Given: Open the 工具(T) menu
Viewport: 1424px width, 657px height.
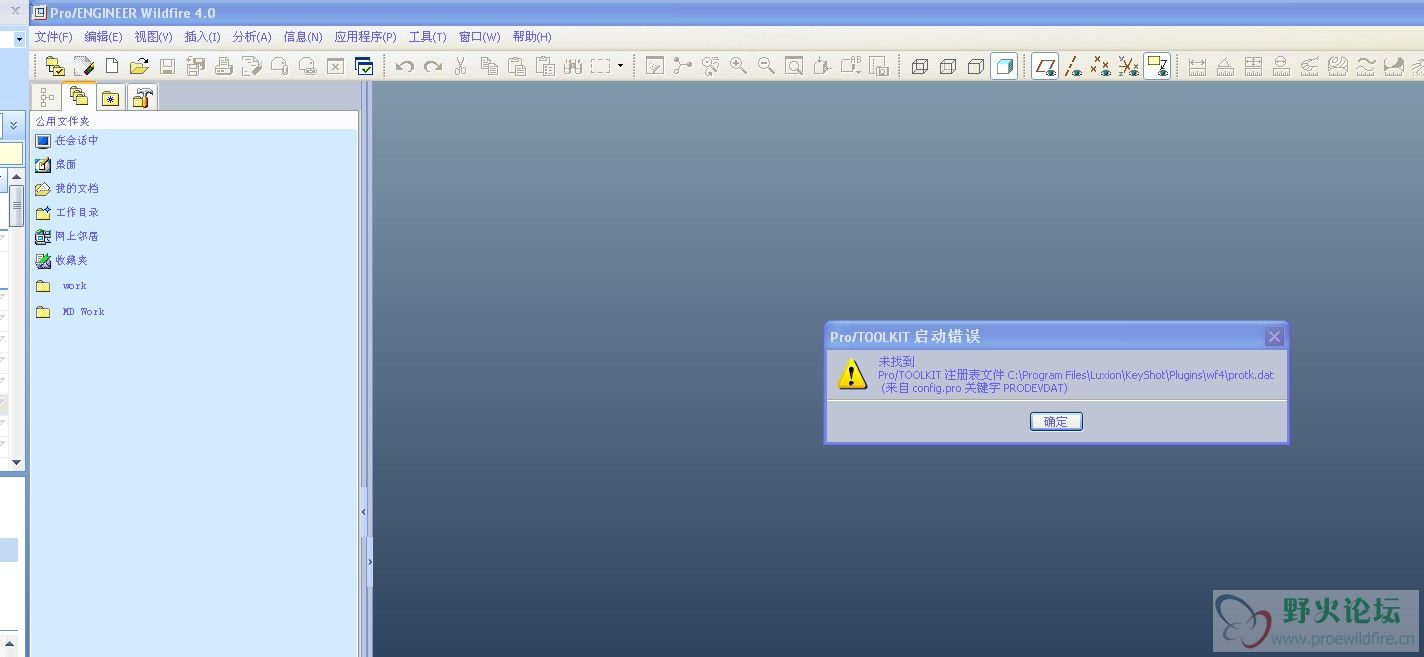Looking at the screenshot, I should coord(427,37).
